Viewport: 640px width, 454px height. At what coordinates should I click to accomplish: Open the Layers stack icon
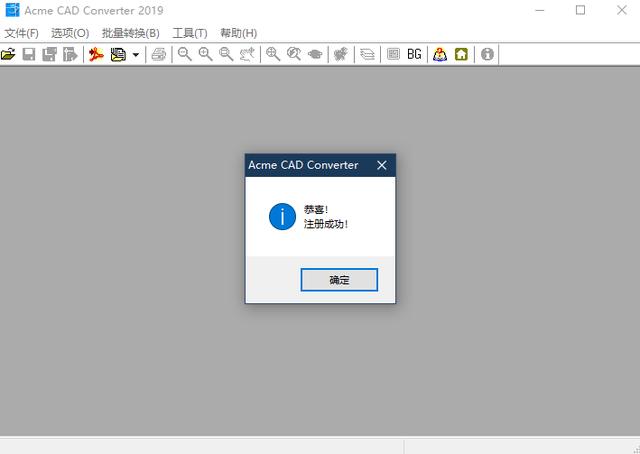[367, 54]
